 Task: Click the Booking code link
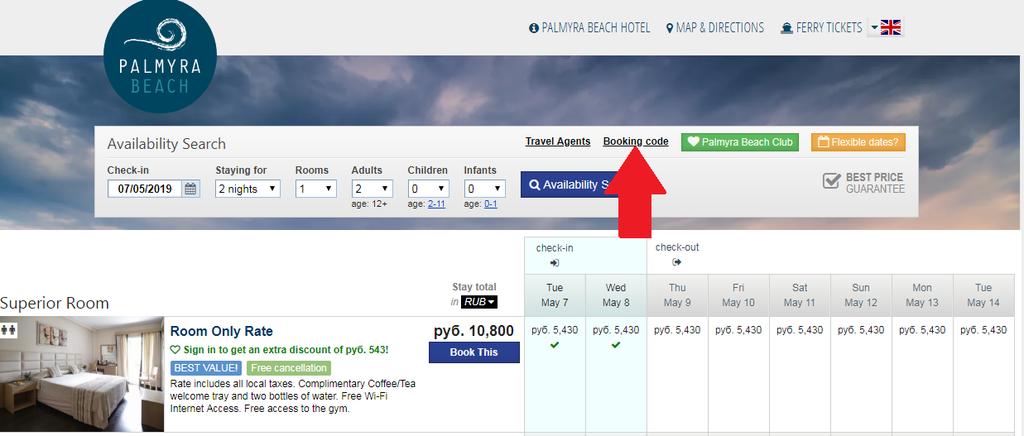point(636,142)
